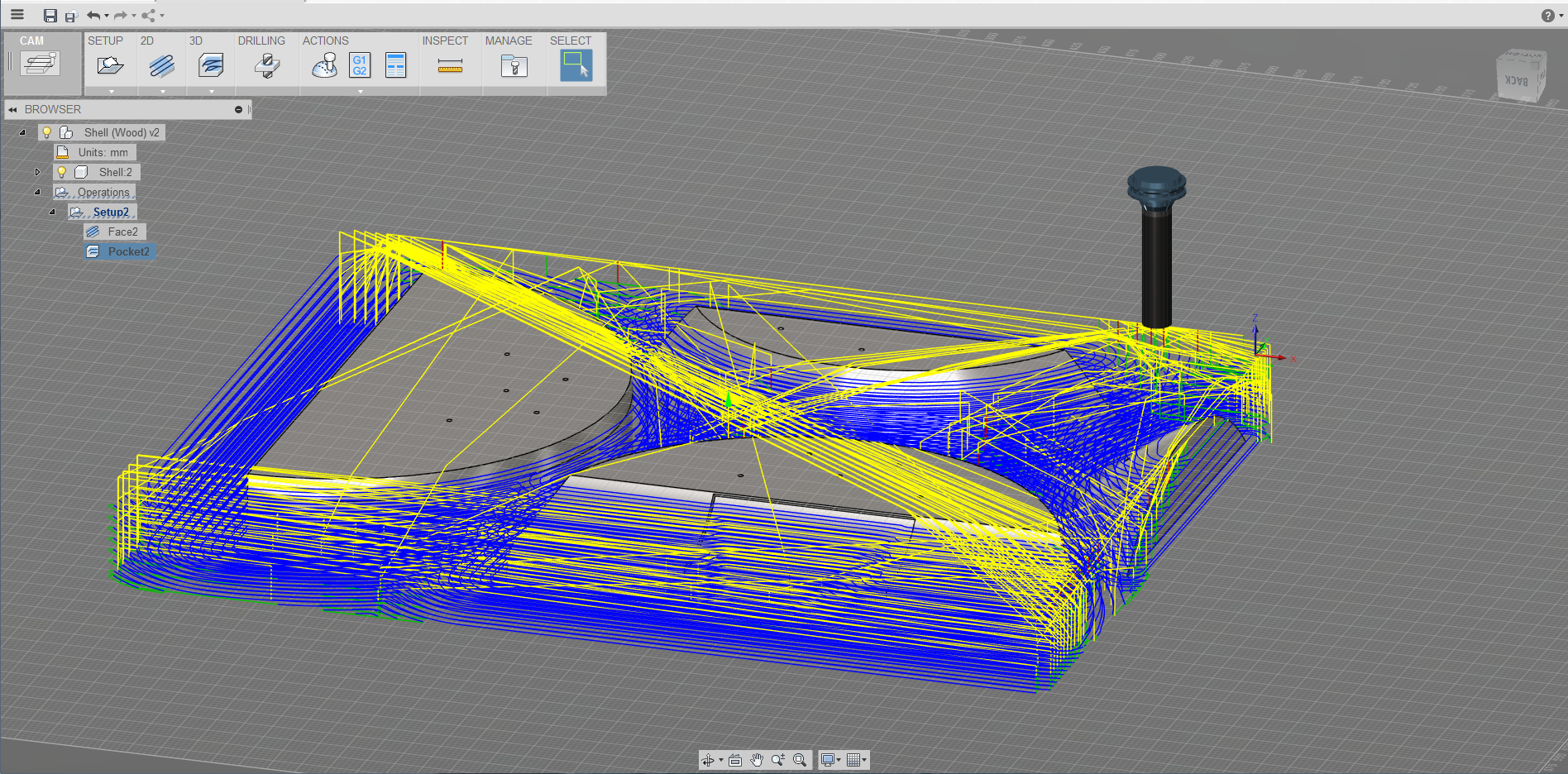Open the application hamburger menu

click(17, 14)
